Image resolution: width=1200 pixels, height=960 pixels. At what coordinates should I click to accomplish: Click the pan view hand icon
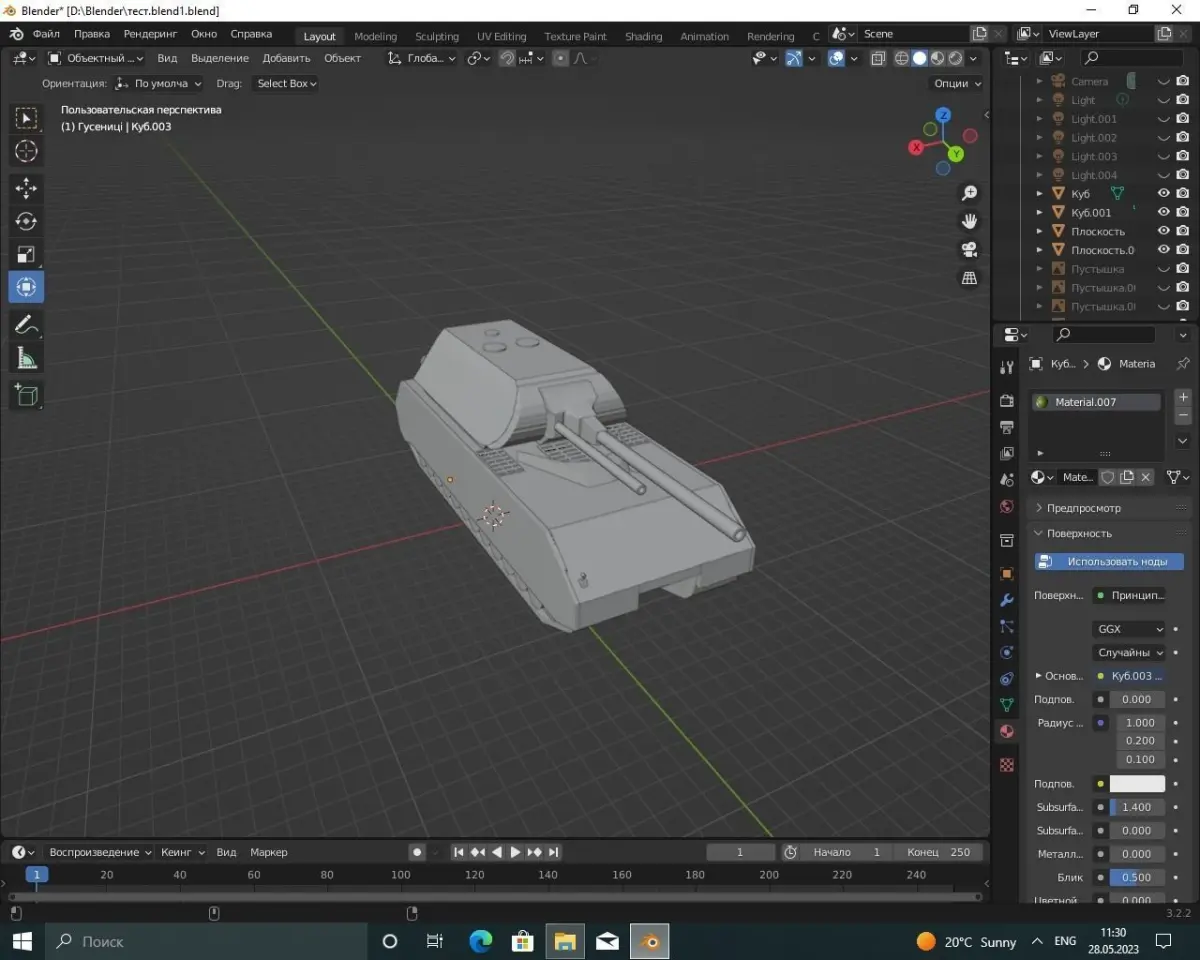[969, 221]
